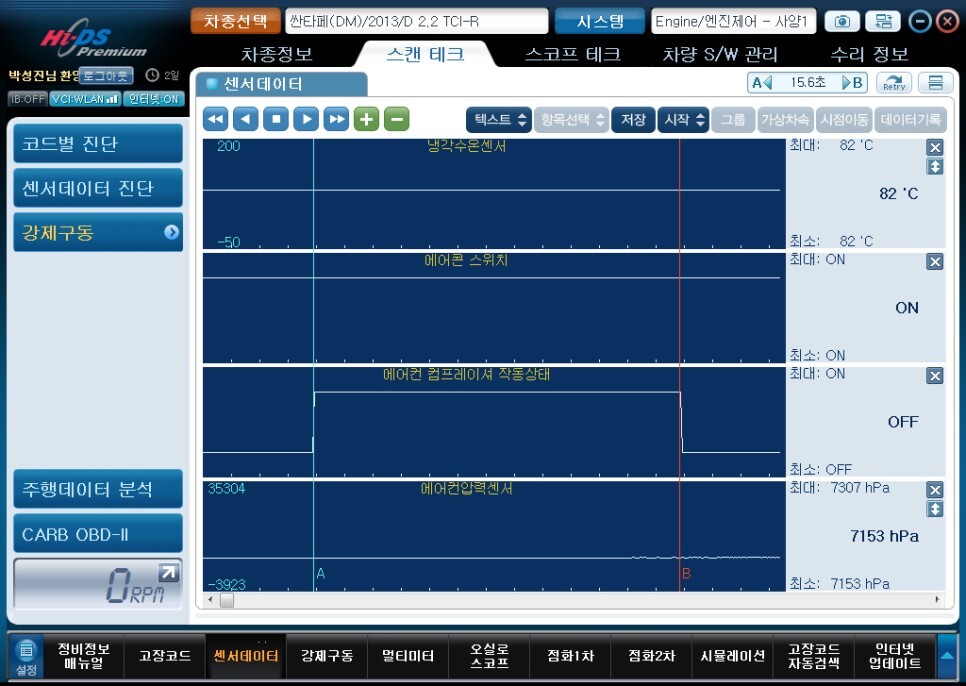The width and height of the screenshot is (966, 686).
Task: Open the 설정 settings icon
Action: tap(26, 657)
